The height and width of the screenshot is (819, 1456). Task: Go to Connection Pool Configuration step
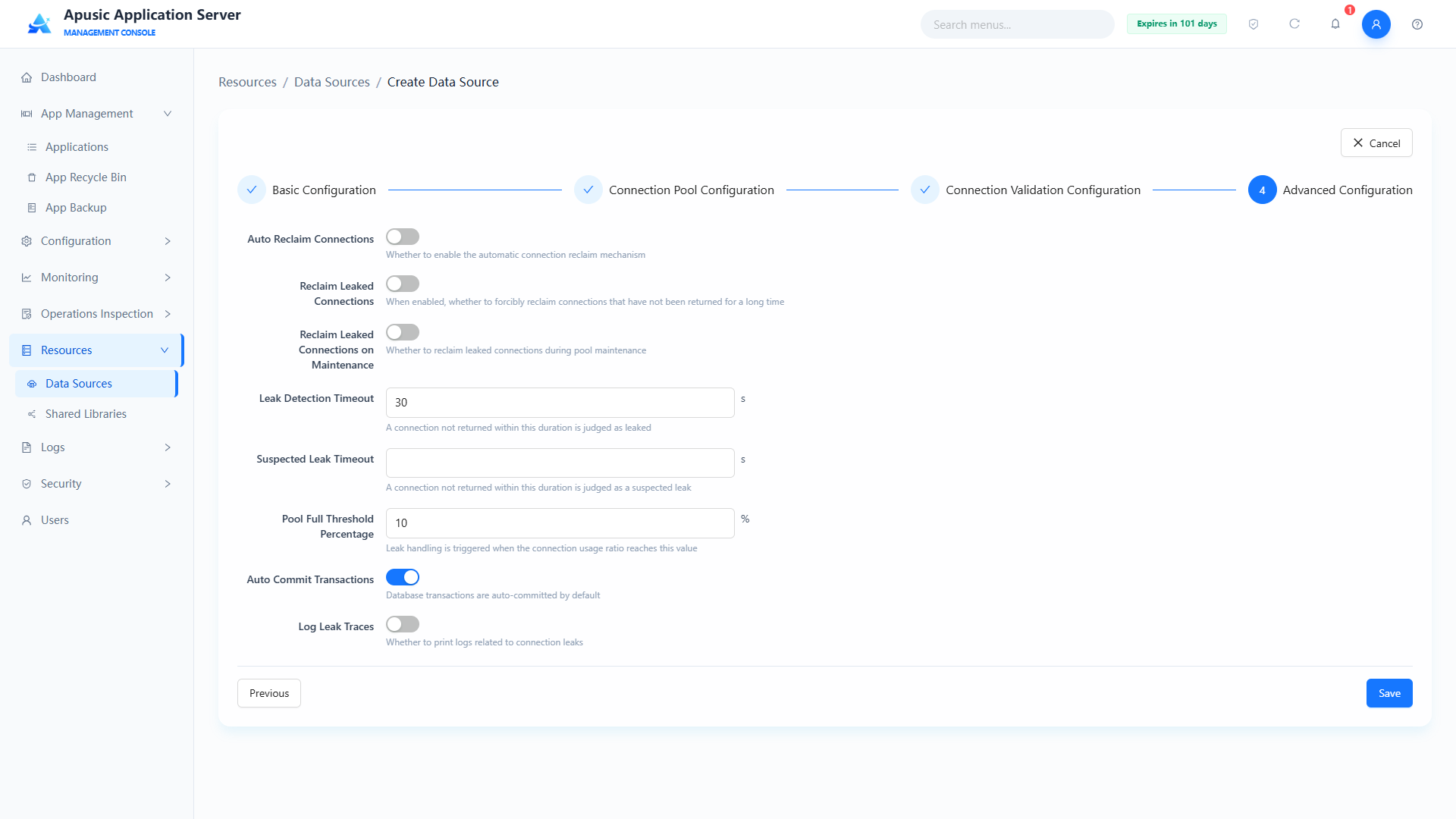click(x=674, y=190)
